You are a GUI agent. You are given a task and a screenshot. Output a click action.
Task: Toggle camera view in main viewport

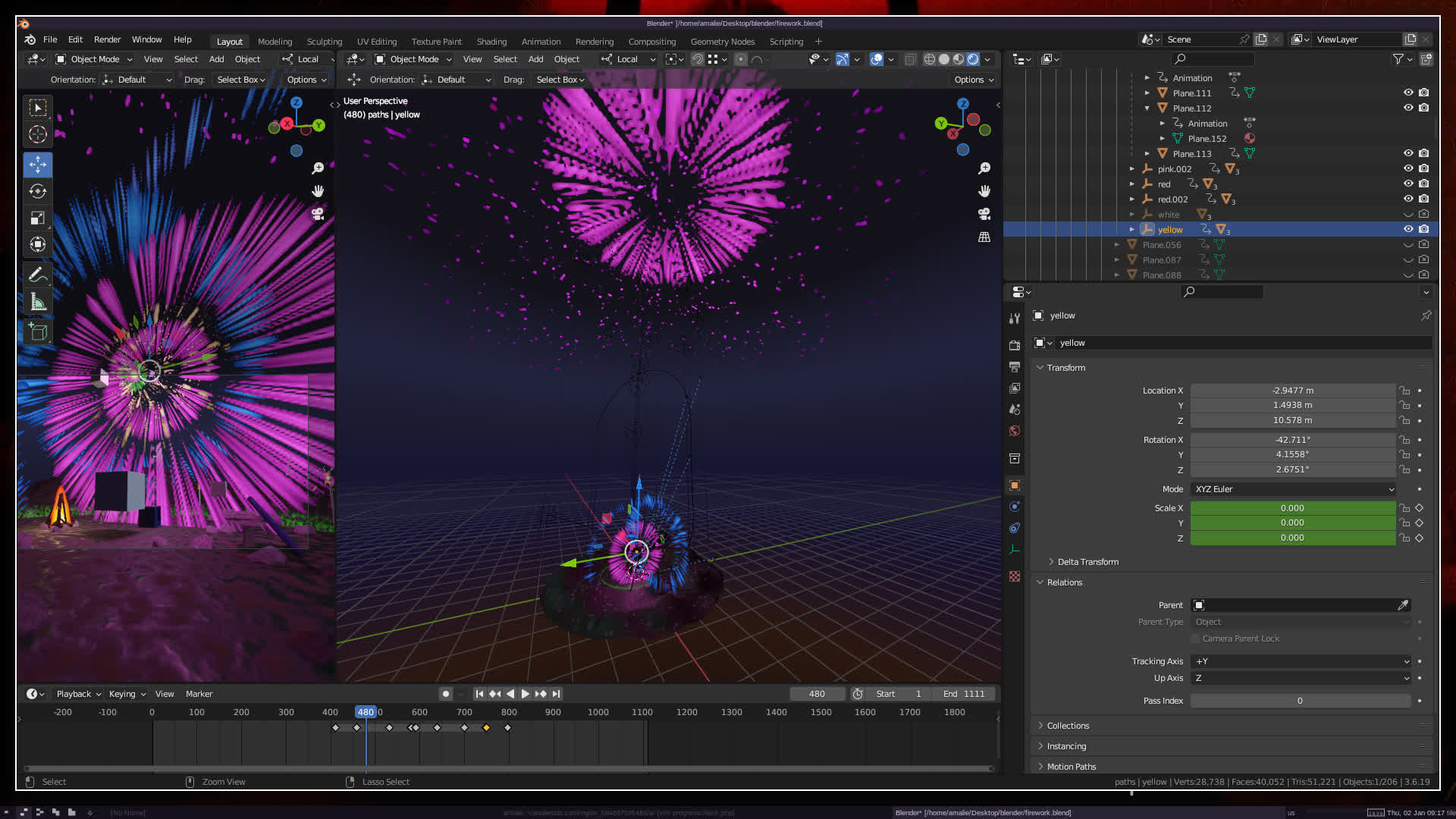pos(984,215)
